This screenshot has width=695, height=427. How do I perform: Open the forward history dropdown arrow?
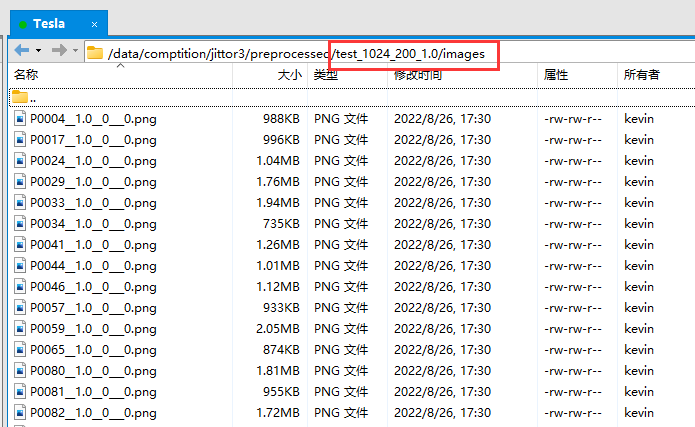pos(75,50)
